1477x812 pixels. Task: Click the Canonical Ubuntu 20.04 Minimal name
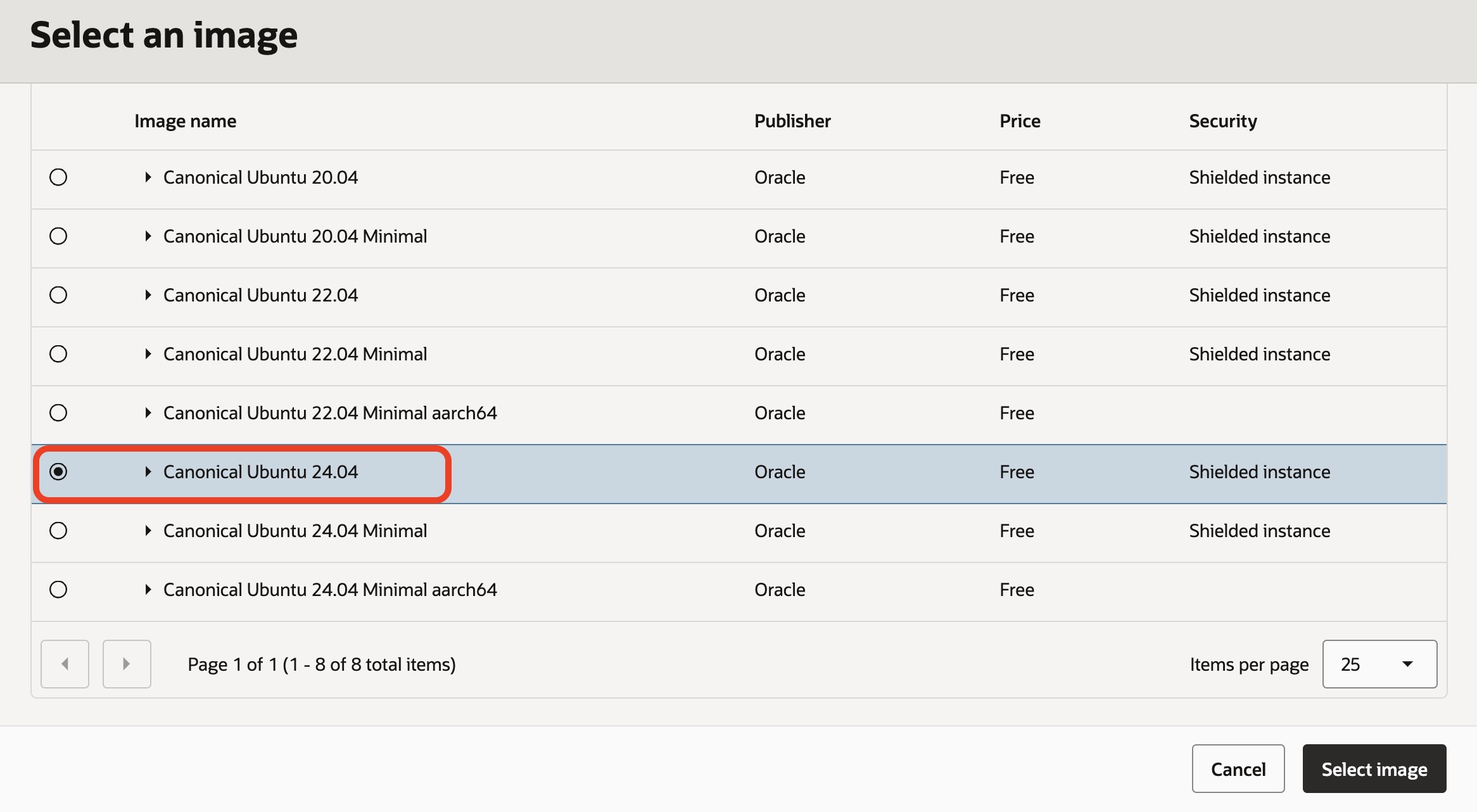(x=295, y=236)
